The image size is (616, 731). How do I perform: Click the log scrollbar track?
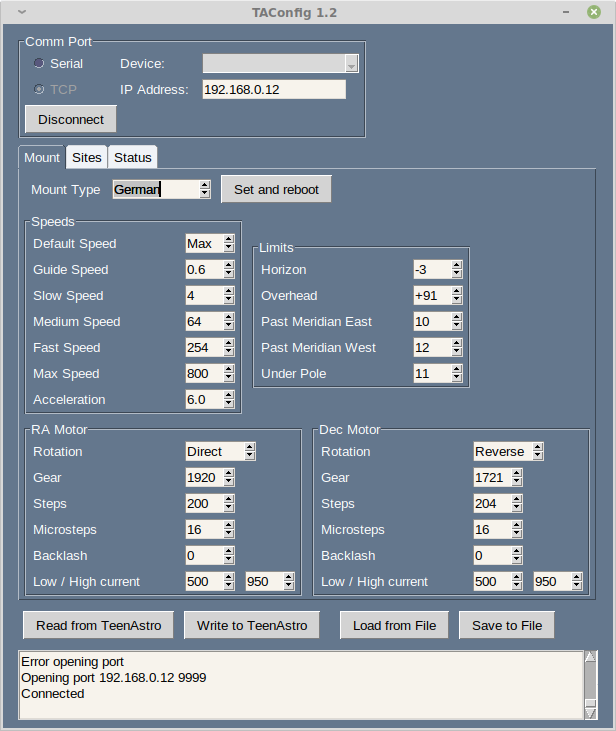click(x=590, y=681)
